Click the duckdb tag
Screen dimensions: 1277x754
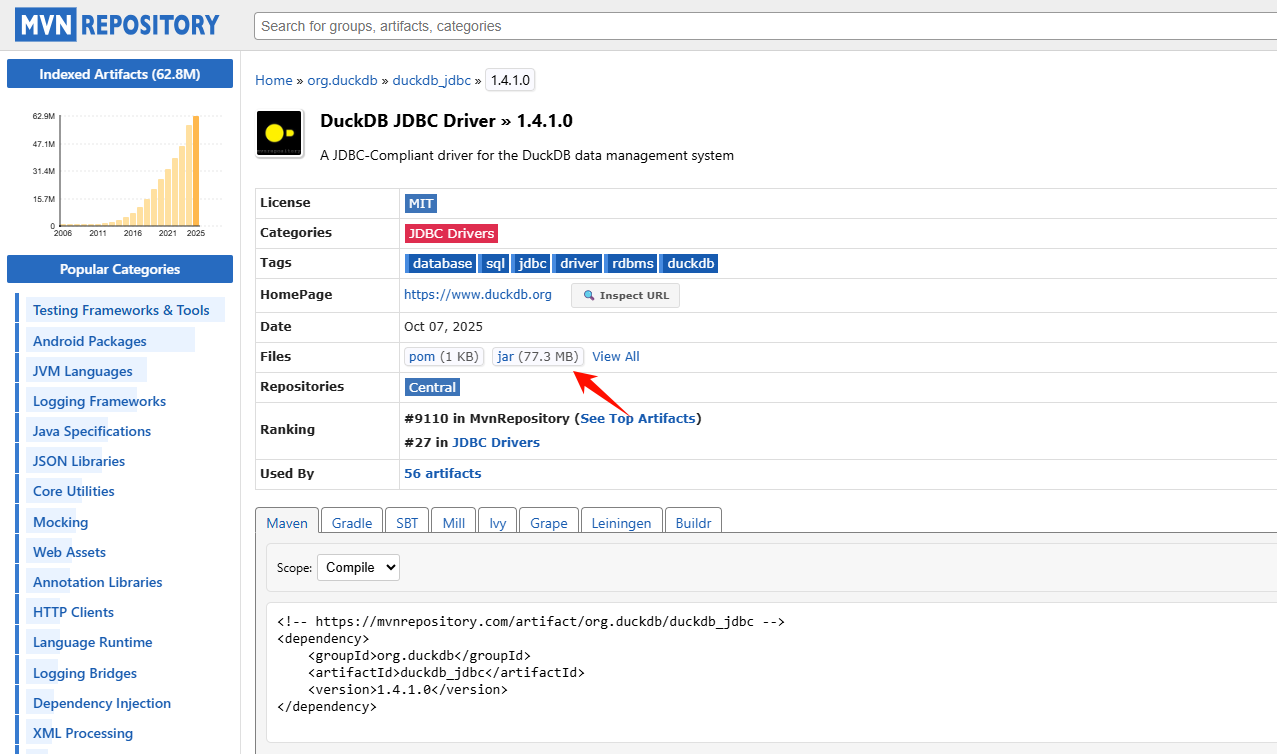pos(691,264)
